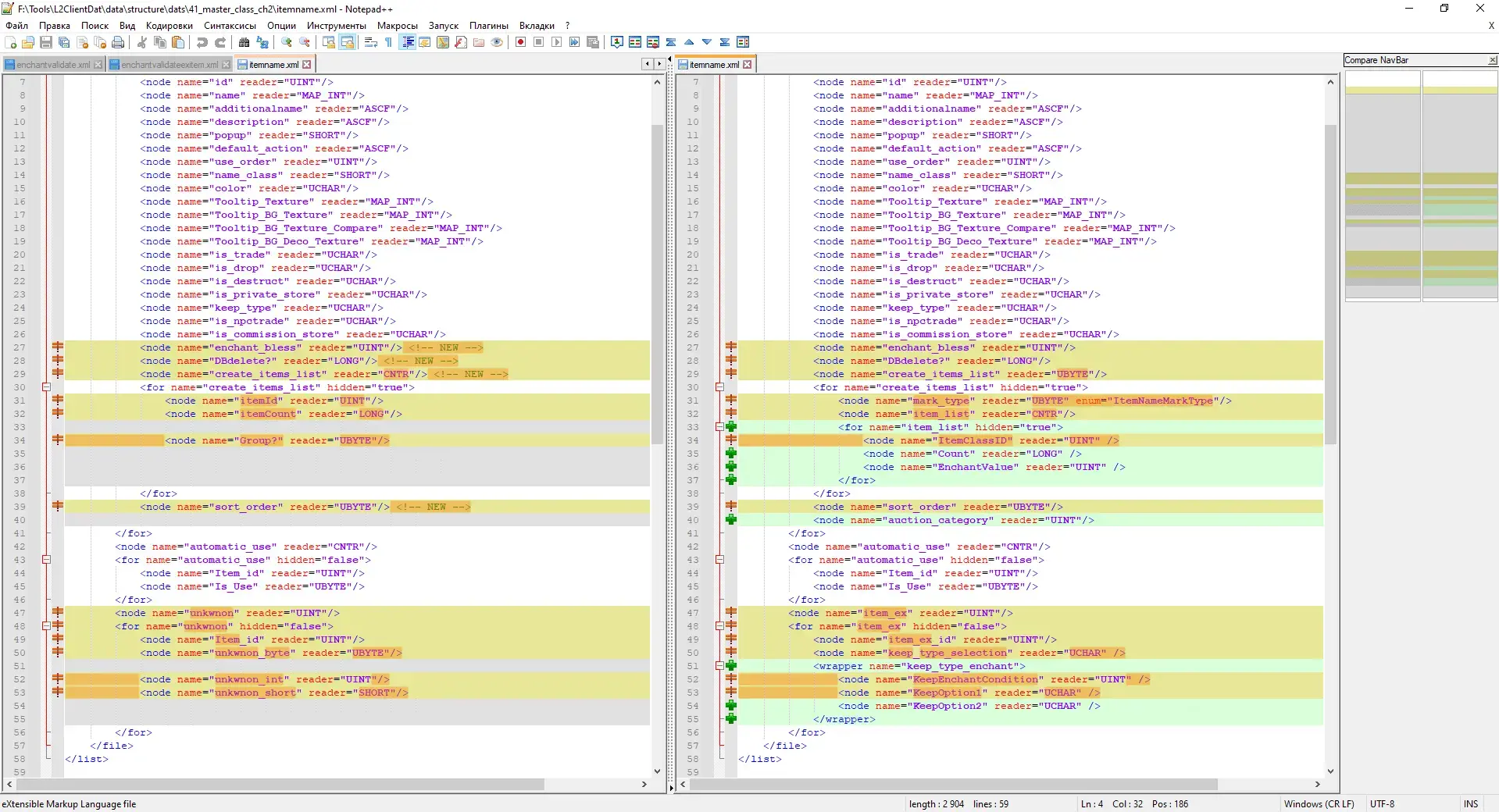Switch to enchantvalidateexitem.xml tab
Viewport: 1499px width, 812px height.
(170, 65)
